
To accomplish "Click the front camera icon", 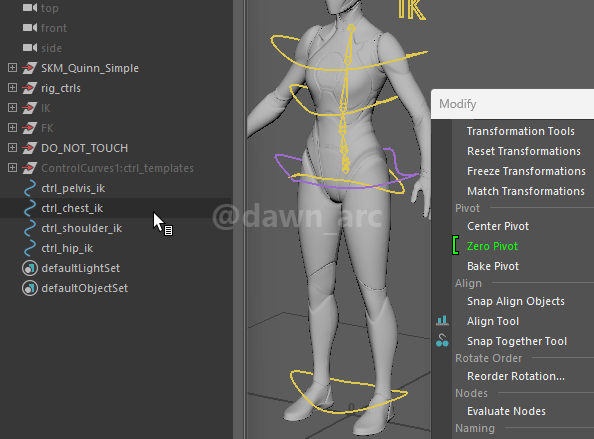I will coord(30,28).
